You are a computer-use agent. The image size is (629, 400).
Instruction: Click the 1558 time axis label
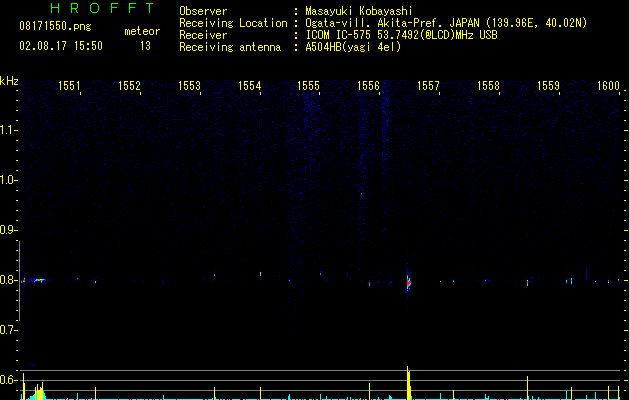(488, 85)
